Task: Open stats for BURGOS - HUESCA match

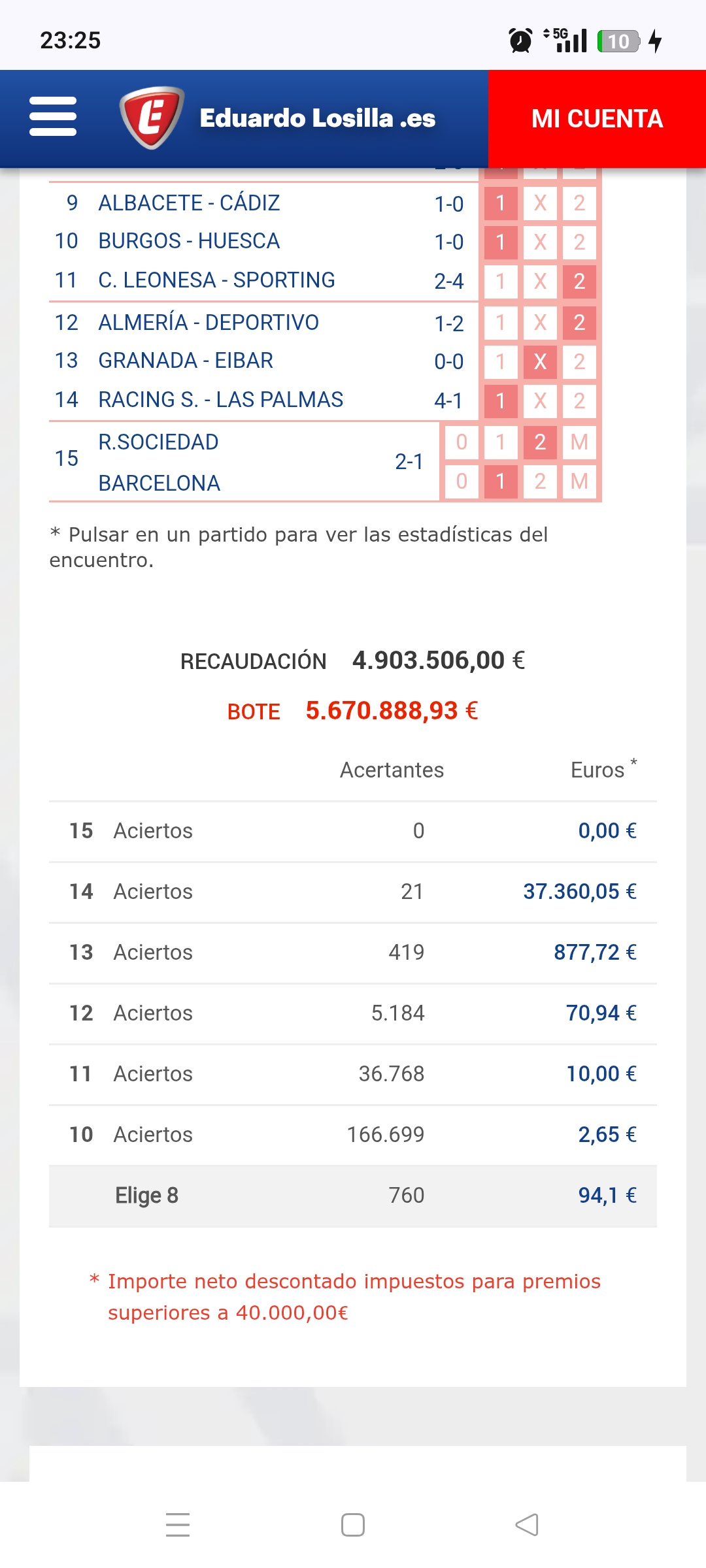Action: pos(189,241)
